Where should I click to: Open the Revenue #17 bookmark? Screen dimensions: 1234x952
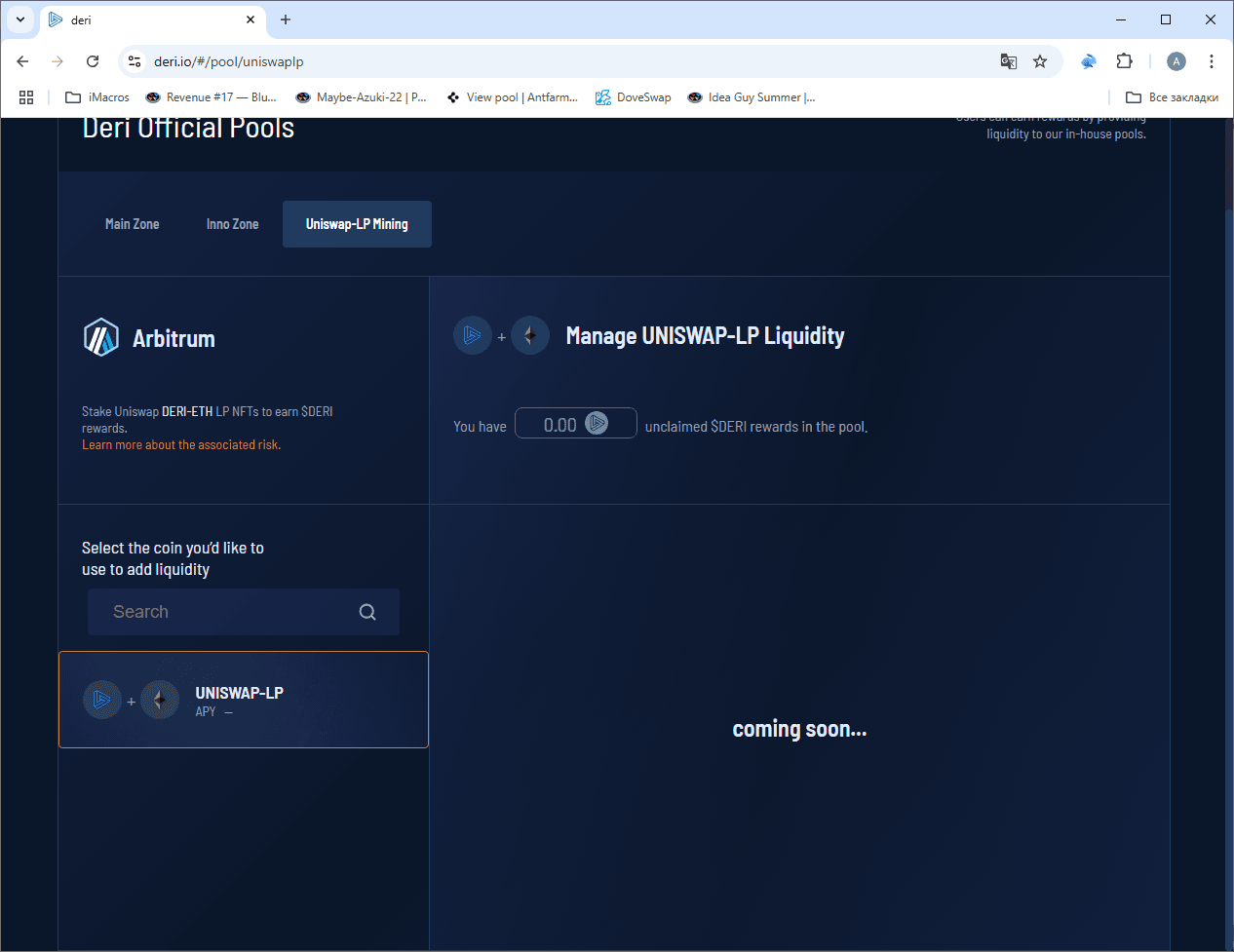pos(211,97)
